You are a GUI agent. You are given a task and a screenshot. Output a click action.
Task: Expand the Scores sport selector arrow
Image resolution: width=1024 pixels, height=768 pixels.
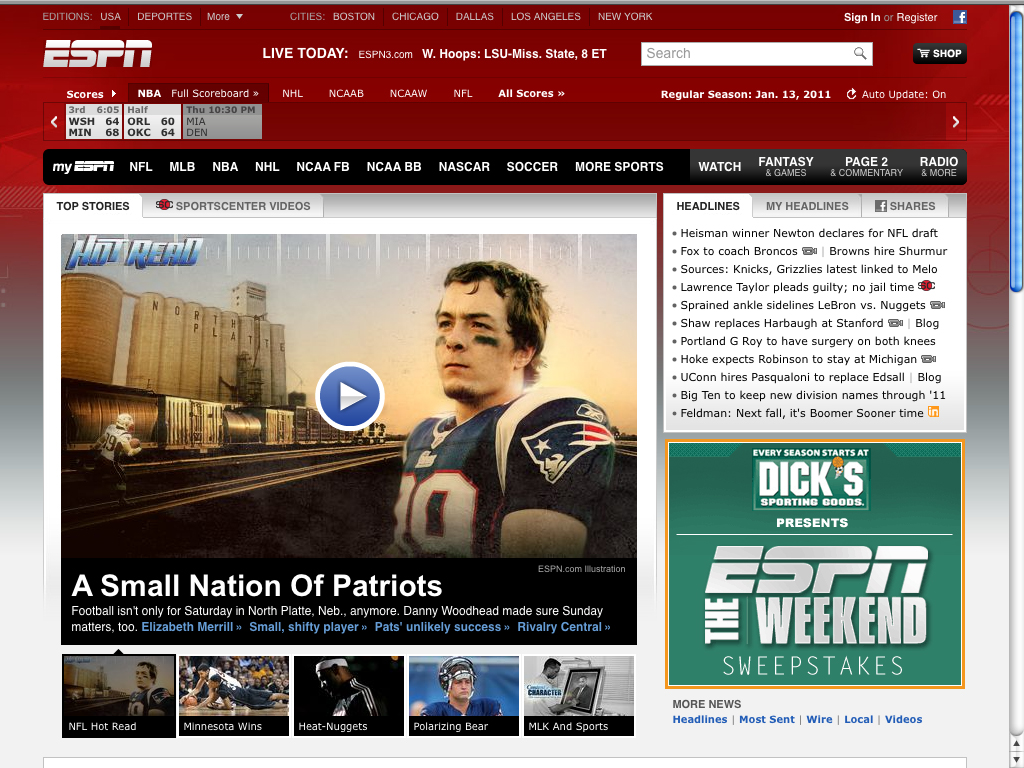(x=113, y=94)
